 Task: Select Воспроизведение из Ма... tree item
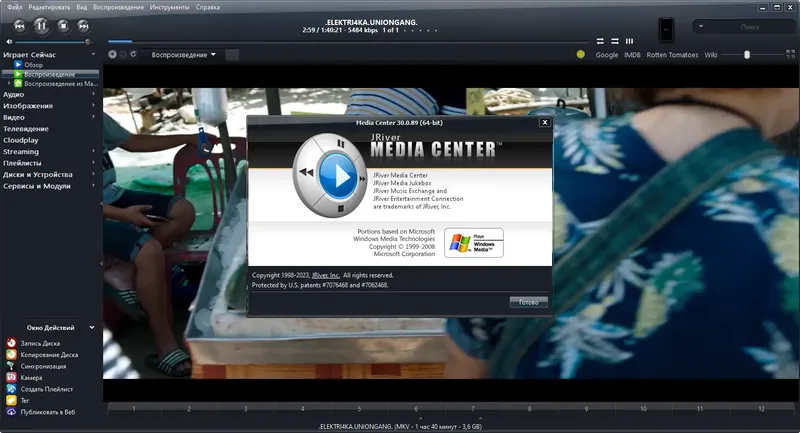click(56, 83)
